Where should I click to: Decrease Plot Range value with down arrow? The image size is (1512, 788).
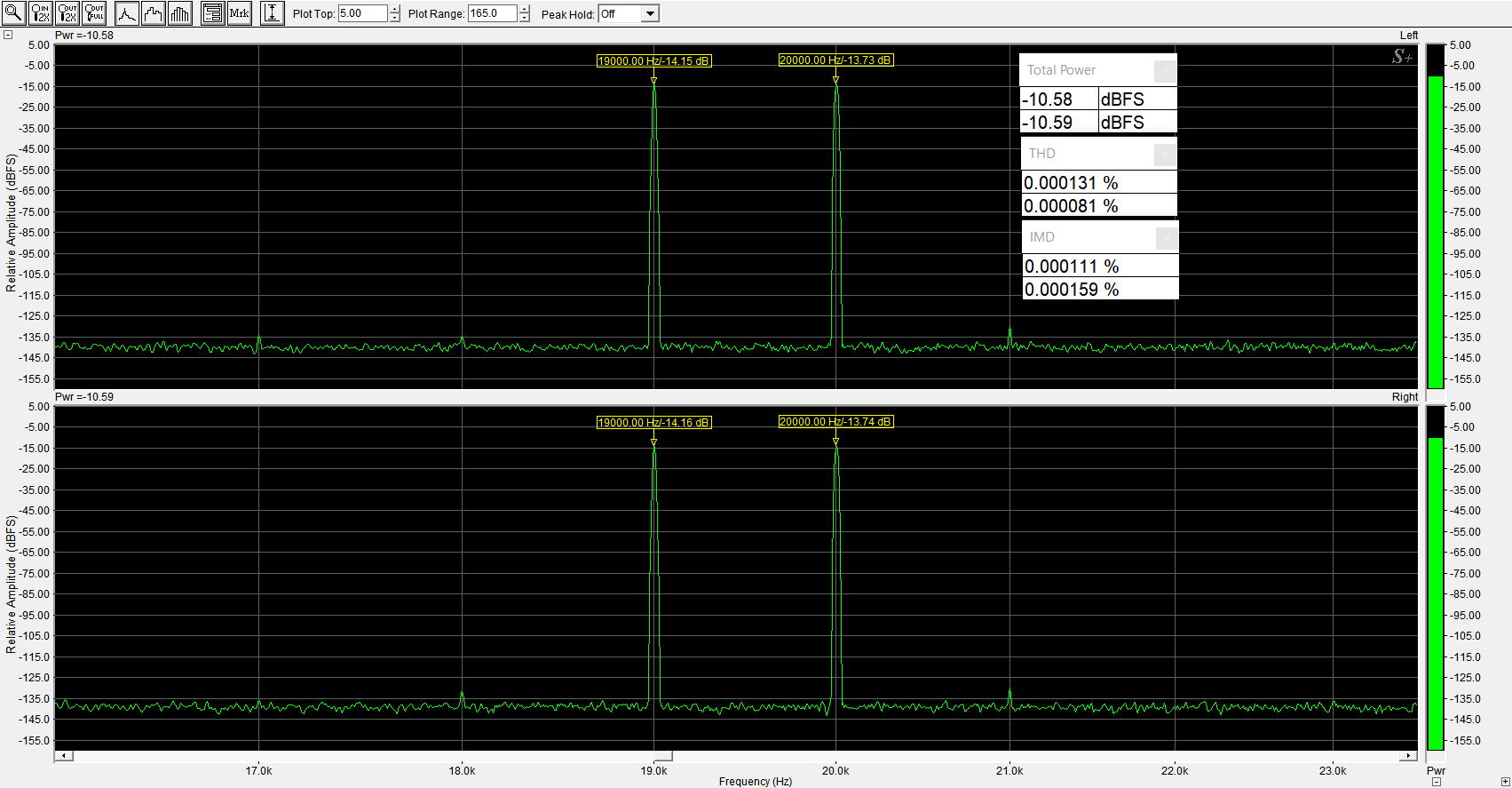point(525,18)
